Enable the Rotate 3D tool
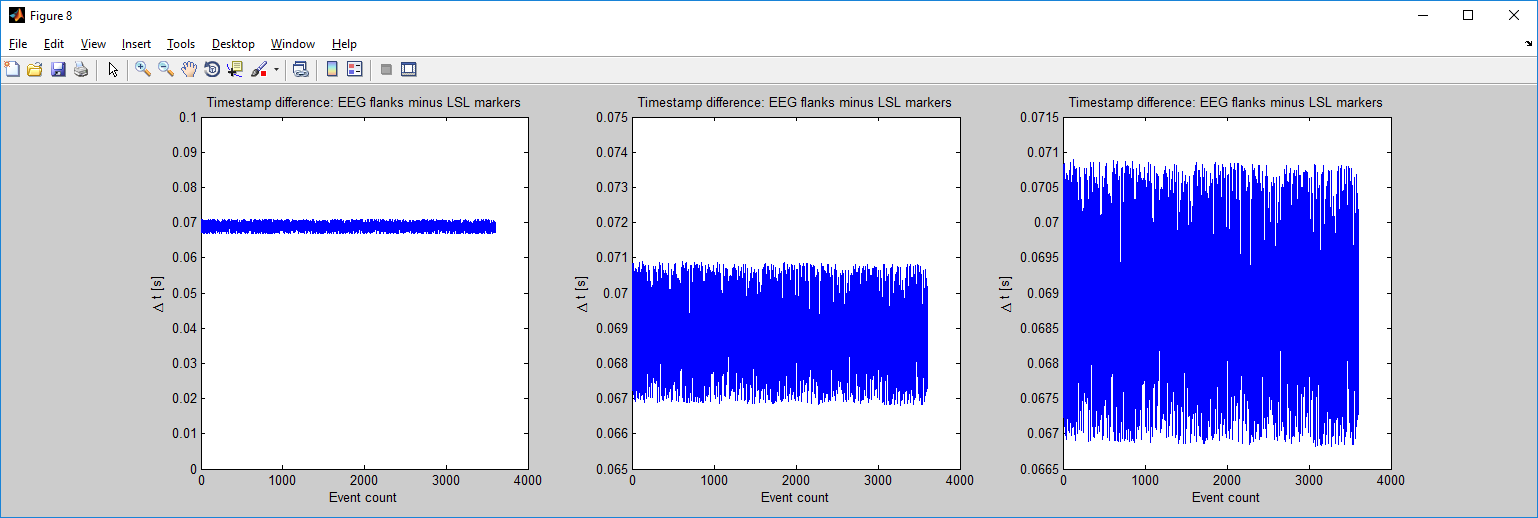 tap(212, 69)
